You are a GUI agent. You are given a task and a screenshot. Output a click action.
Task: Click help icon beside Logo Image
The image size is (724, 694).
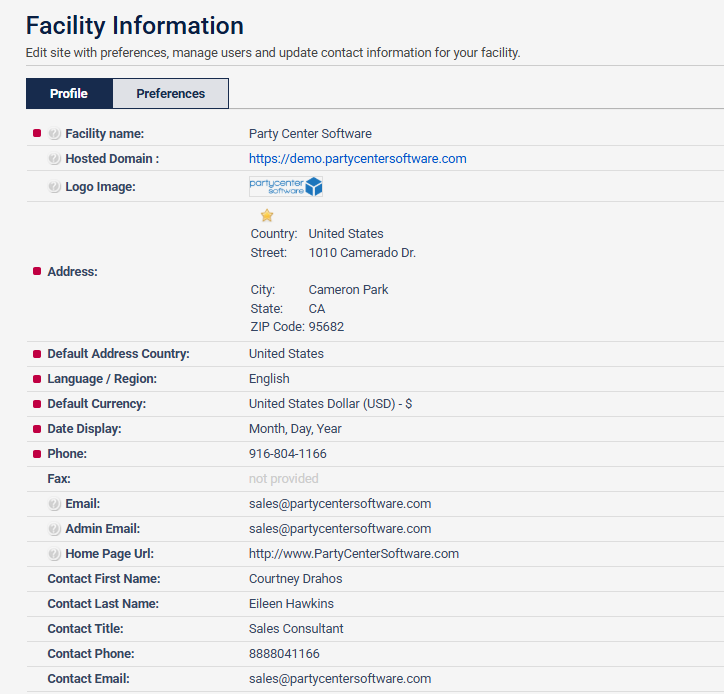(x=54, y=187)
